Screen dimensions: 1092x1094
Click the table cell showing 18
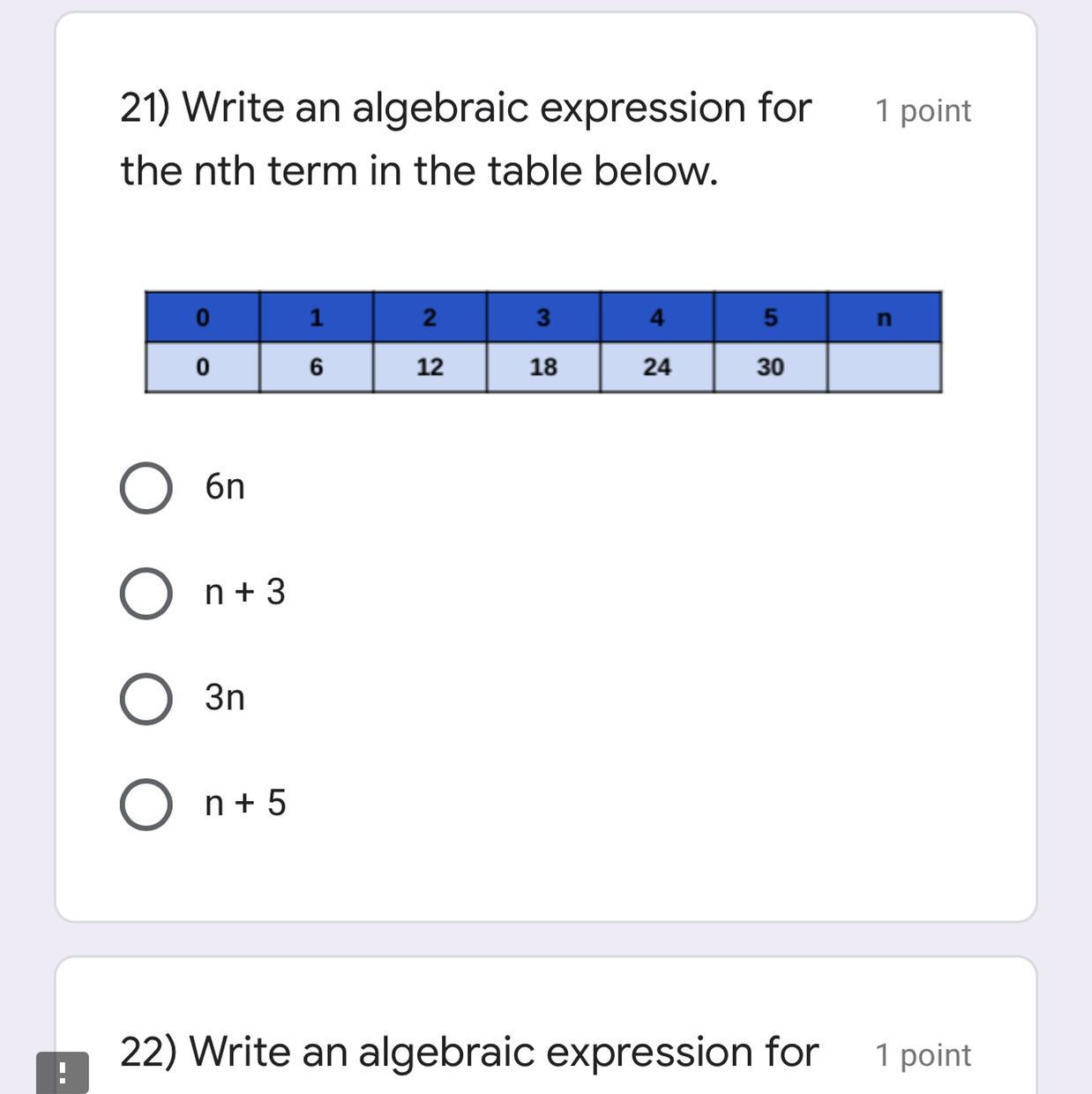(x=543, y=367)
